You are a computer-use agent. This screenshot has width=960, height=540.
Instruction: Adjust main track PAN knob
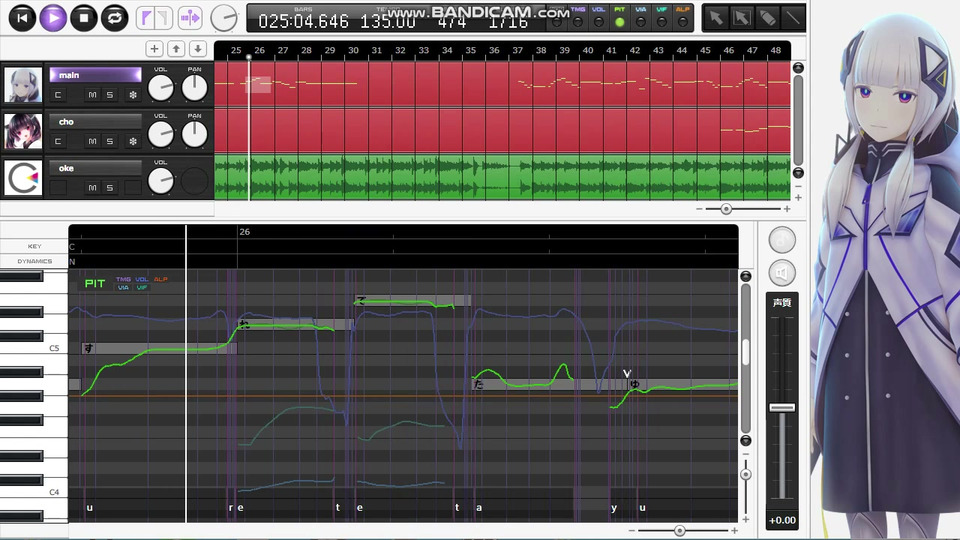pyautogui.click(x=195, y=88)
